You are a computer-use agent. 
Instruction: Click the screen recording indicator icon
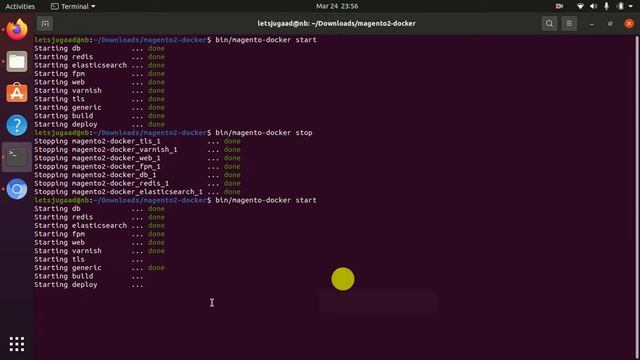(x=559, y=6)
